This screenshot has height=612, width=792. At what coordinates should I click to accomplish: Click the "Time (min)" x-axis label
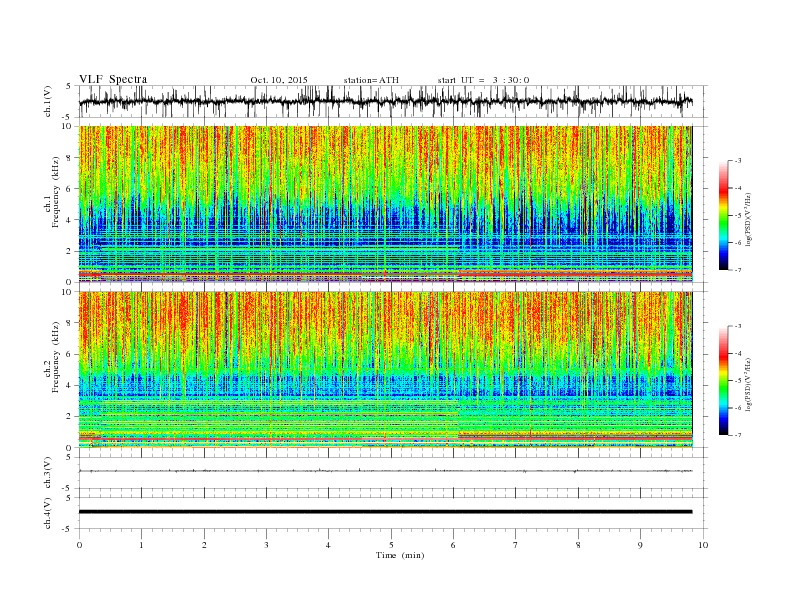[x=400, y=555]
